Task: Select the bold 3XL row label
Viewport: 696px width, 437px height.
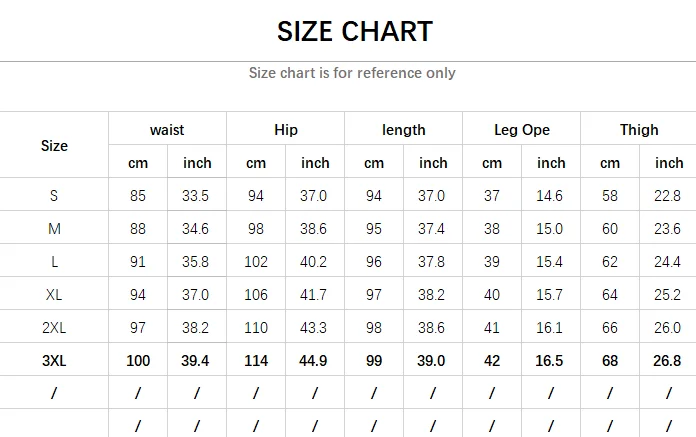Action: (x=54, y=361)
